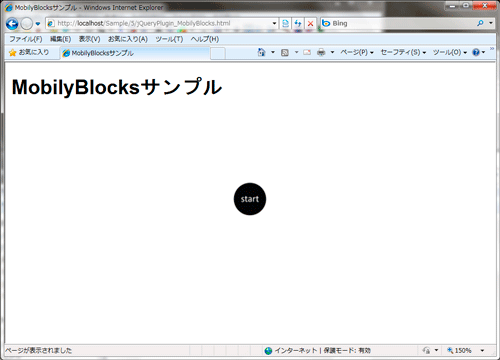The height and width of the screenshot is (360, 500).
Task: Click the Bing search box
Action: click(398, 23)
